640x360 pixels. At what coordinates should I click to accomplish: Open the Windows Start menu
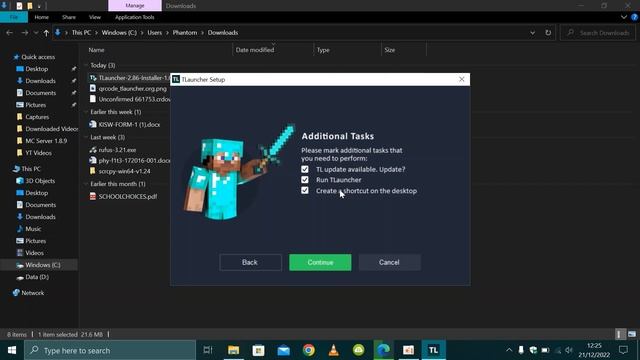11,350
